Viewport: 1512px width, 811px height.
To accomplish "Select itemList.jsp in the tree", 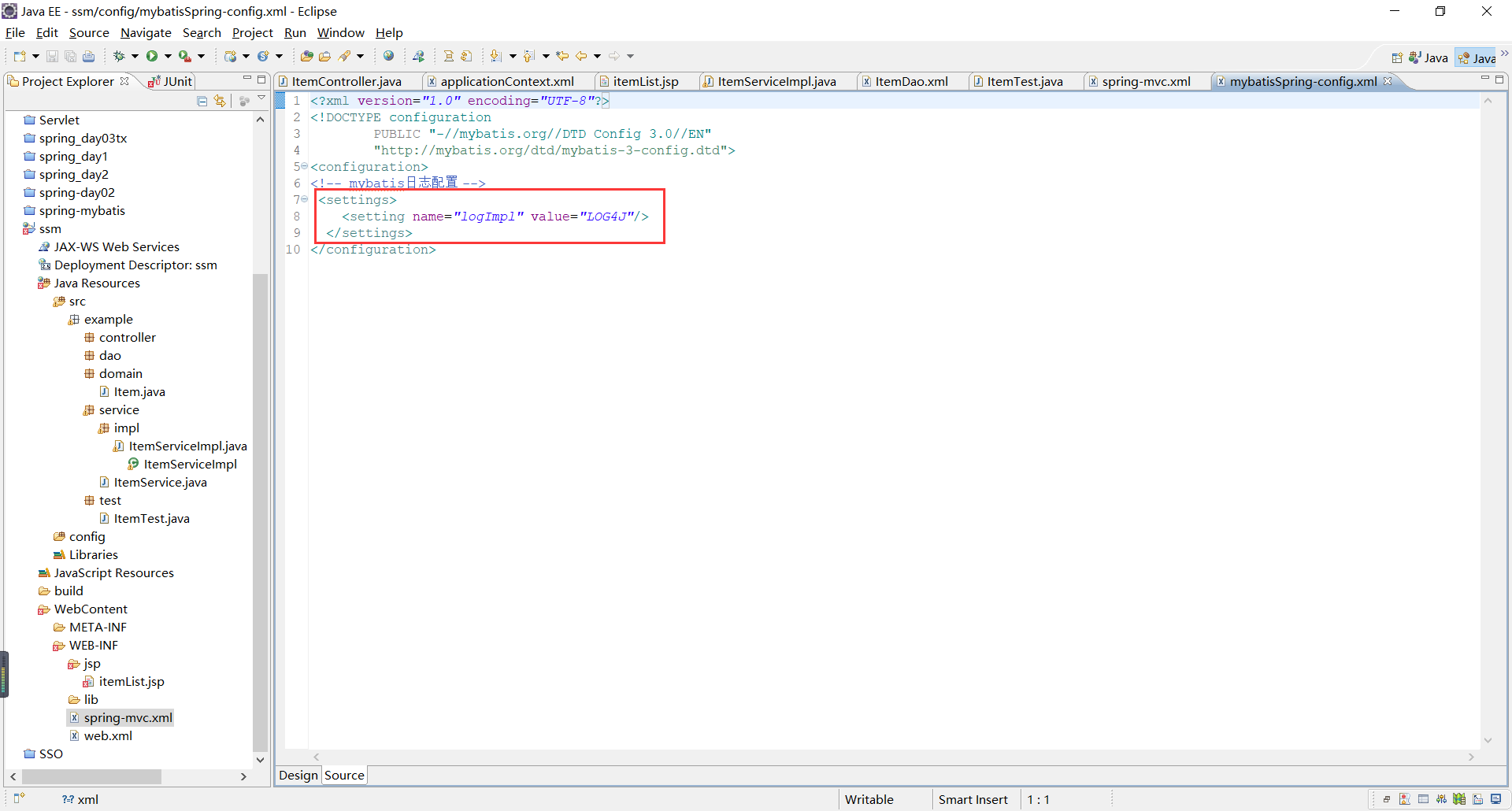I will pos(124,681).
